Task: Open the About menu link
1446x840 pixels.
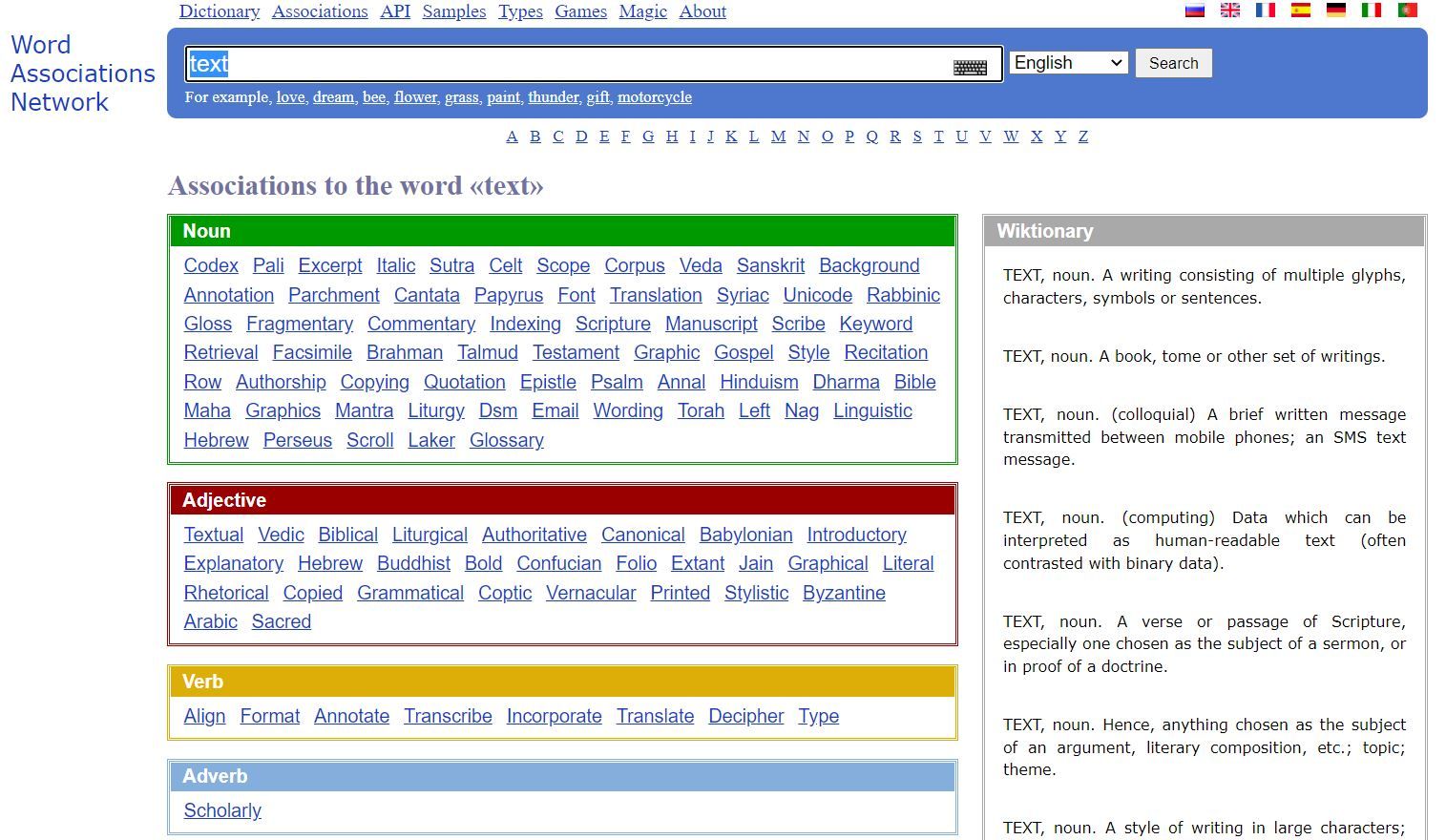Action: pos(702,11)
